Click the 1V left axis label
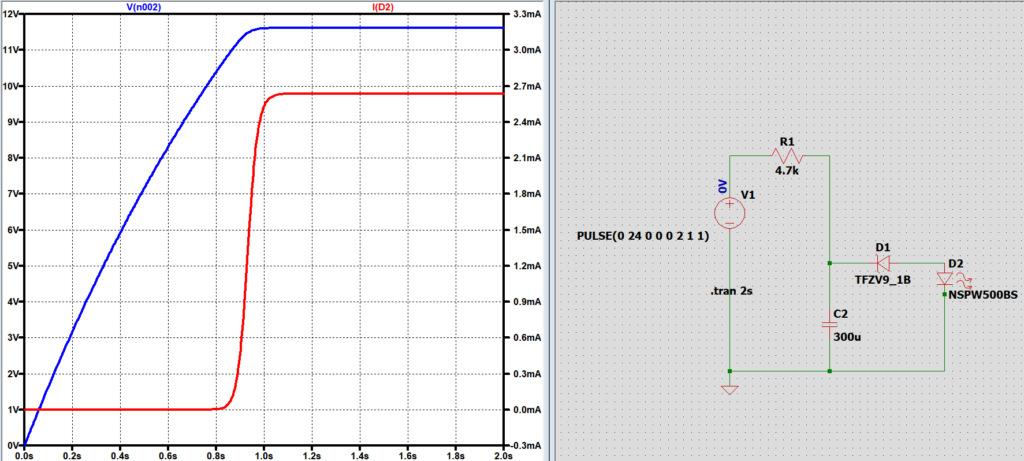Image resolution: width=1024 pixels, height=461 pixels. 14,409
